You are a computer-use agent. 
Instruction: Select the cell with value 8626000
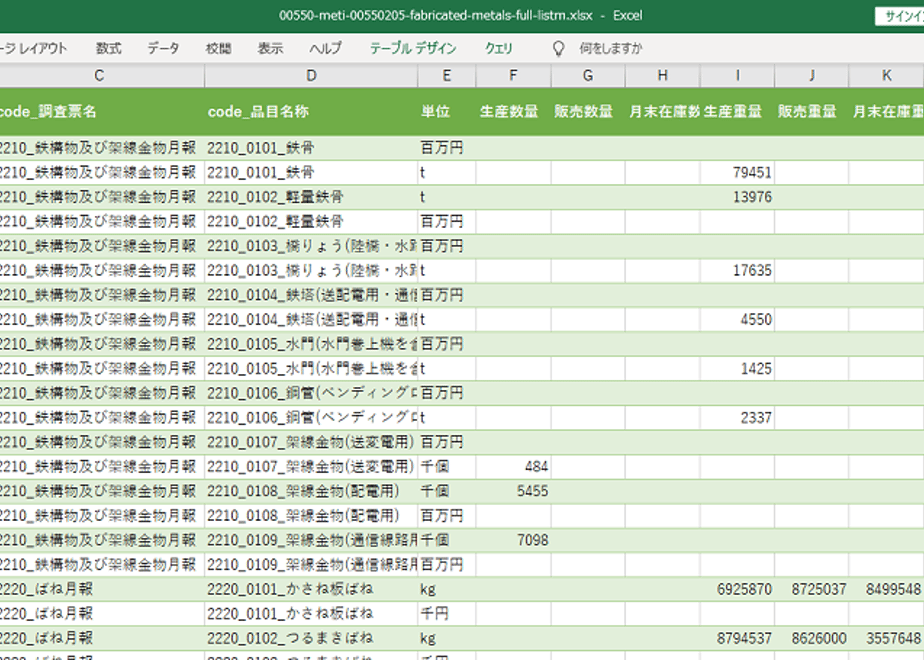tap(811, 638)
